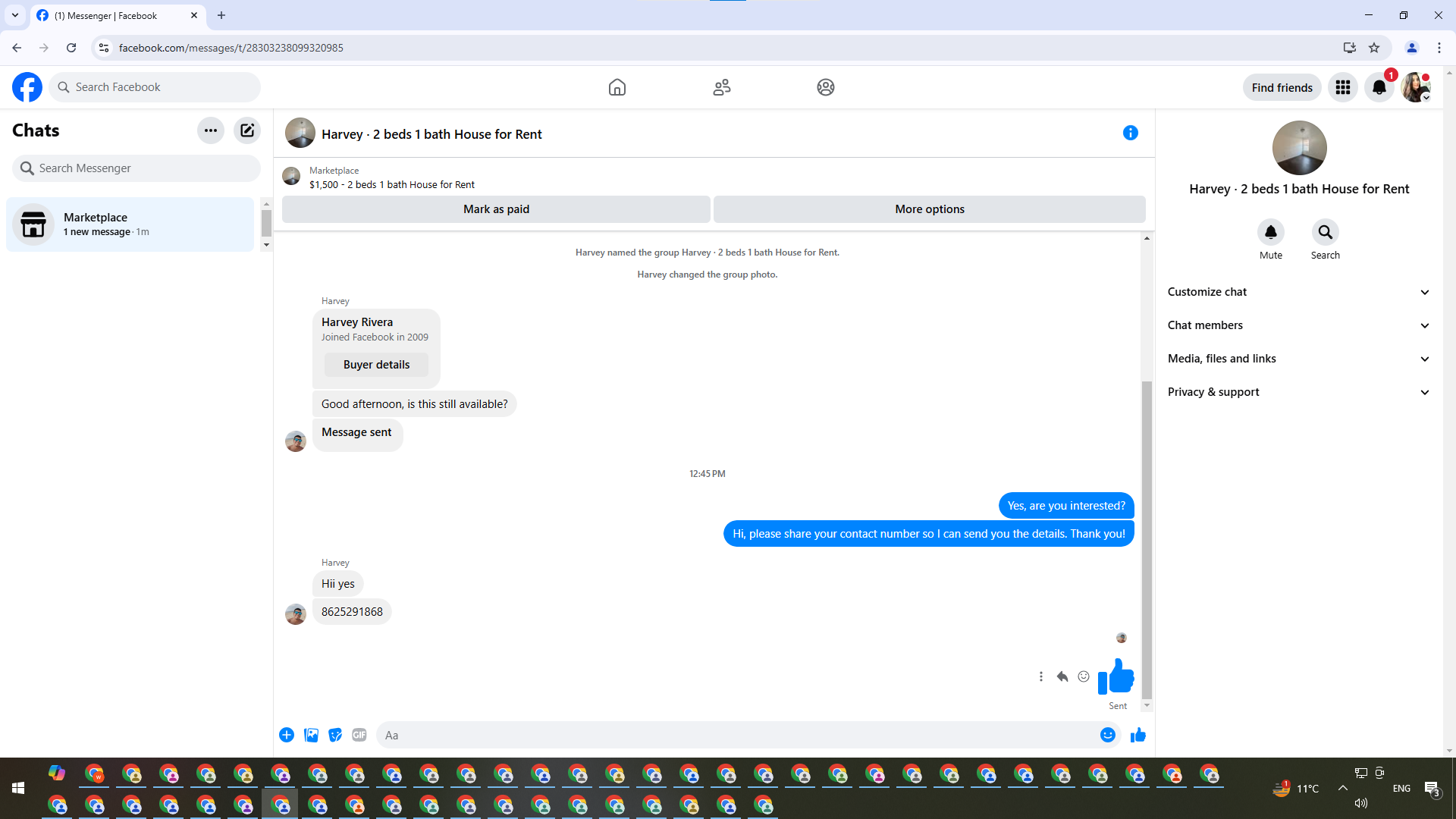The height and width of the screenshot is (819, 1456).
Task: Send a thumbs up like
Action: point(1137,735)
